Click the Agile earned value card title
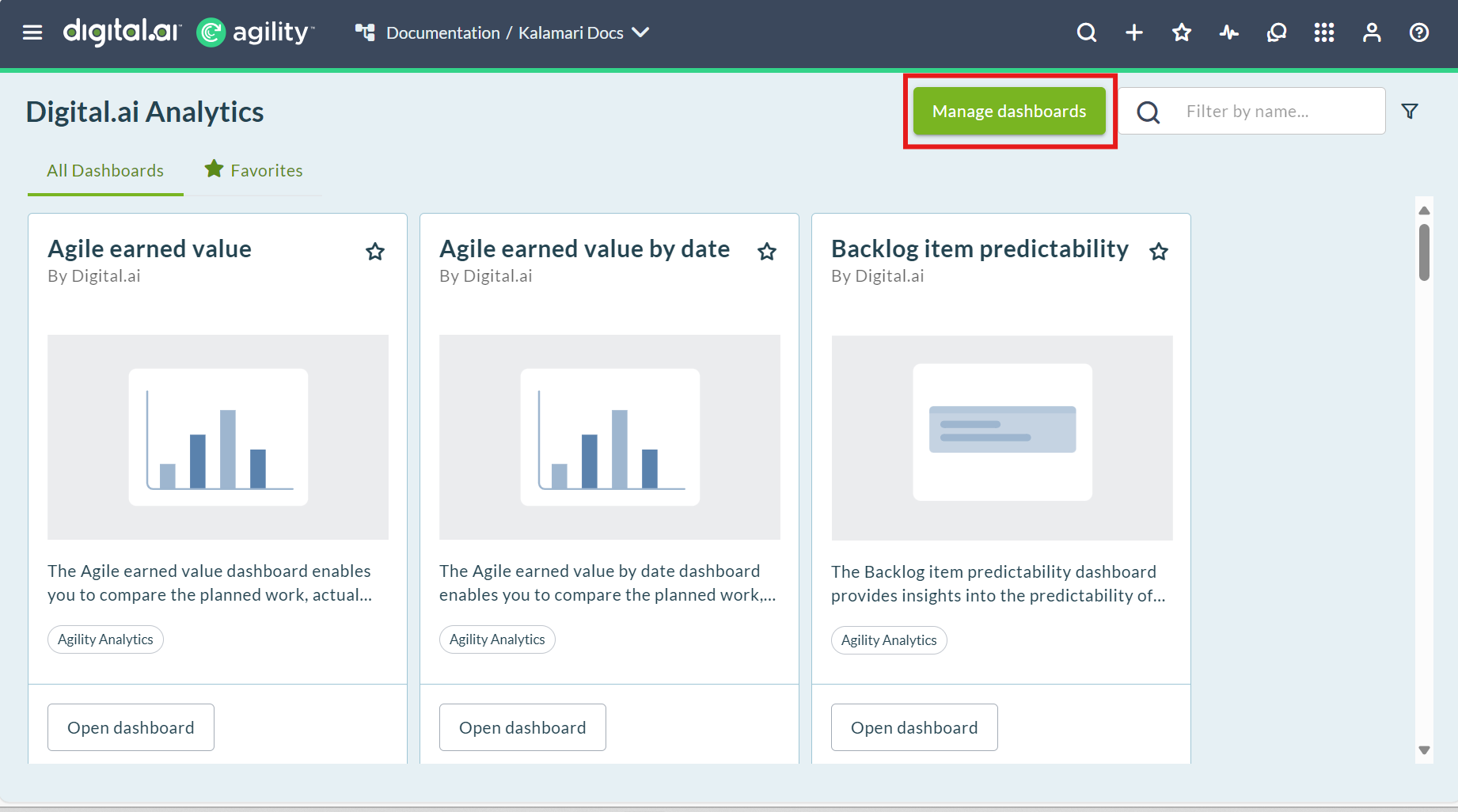The height and width of the screenshot is (812, 1458). click(x=150, y=249)
